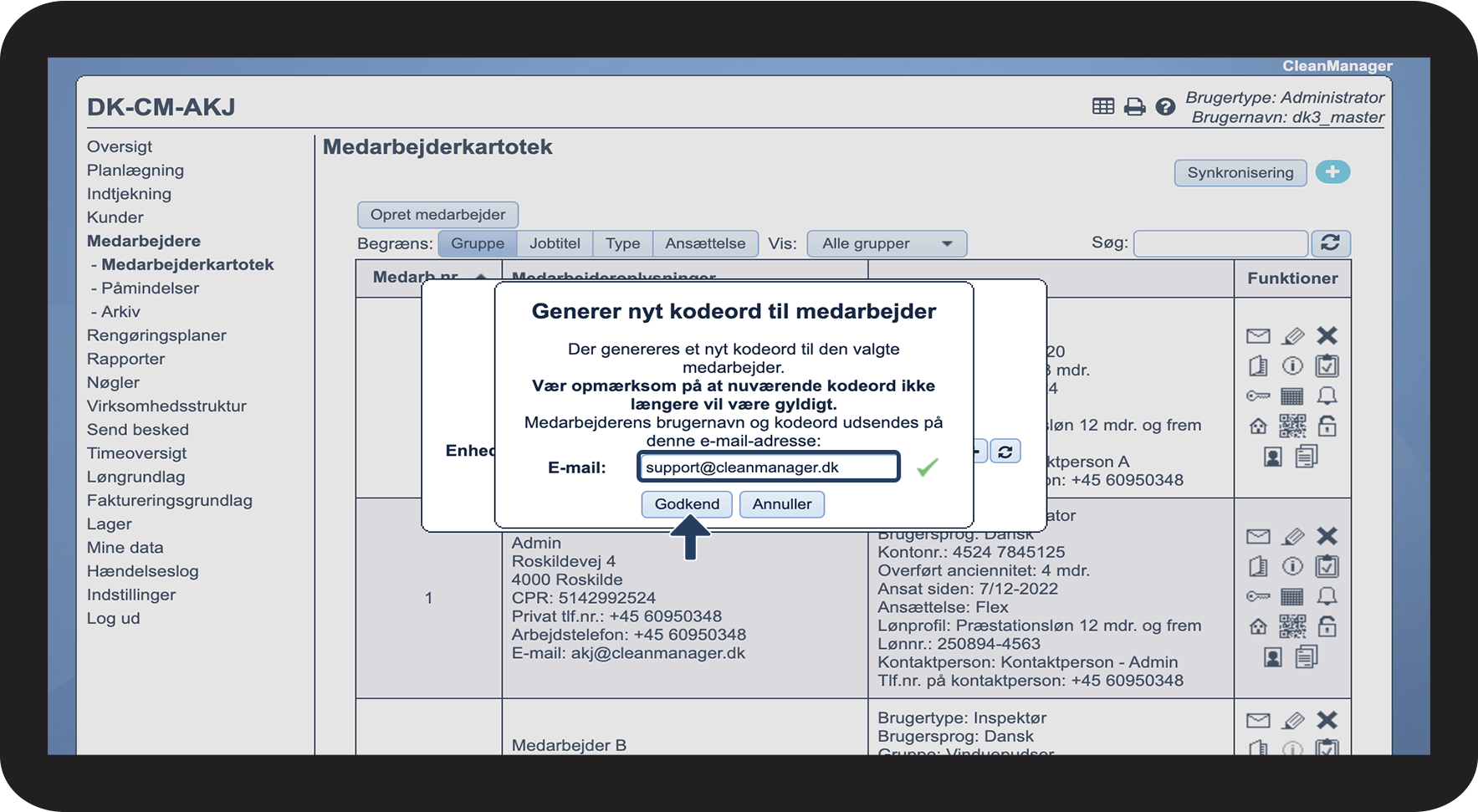Screen dimensions: 1478x812
Task: Click the portrait photo icon in Kontaktperson A row
Action: (1273, 457)
